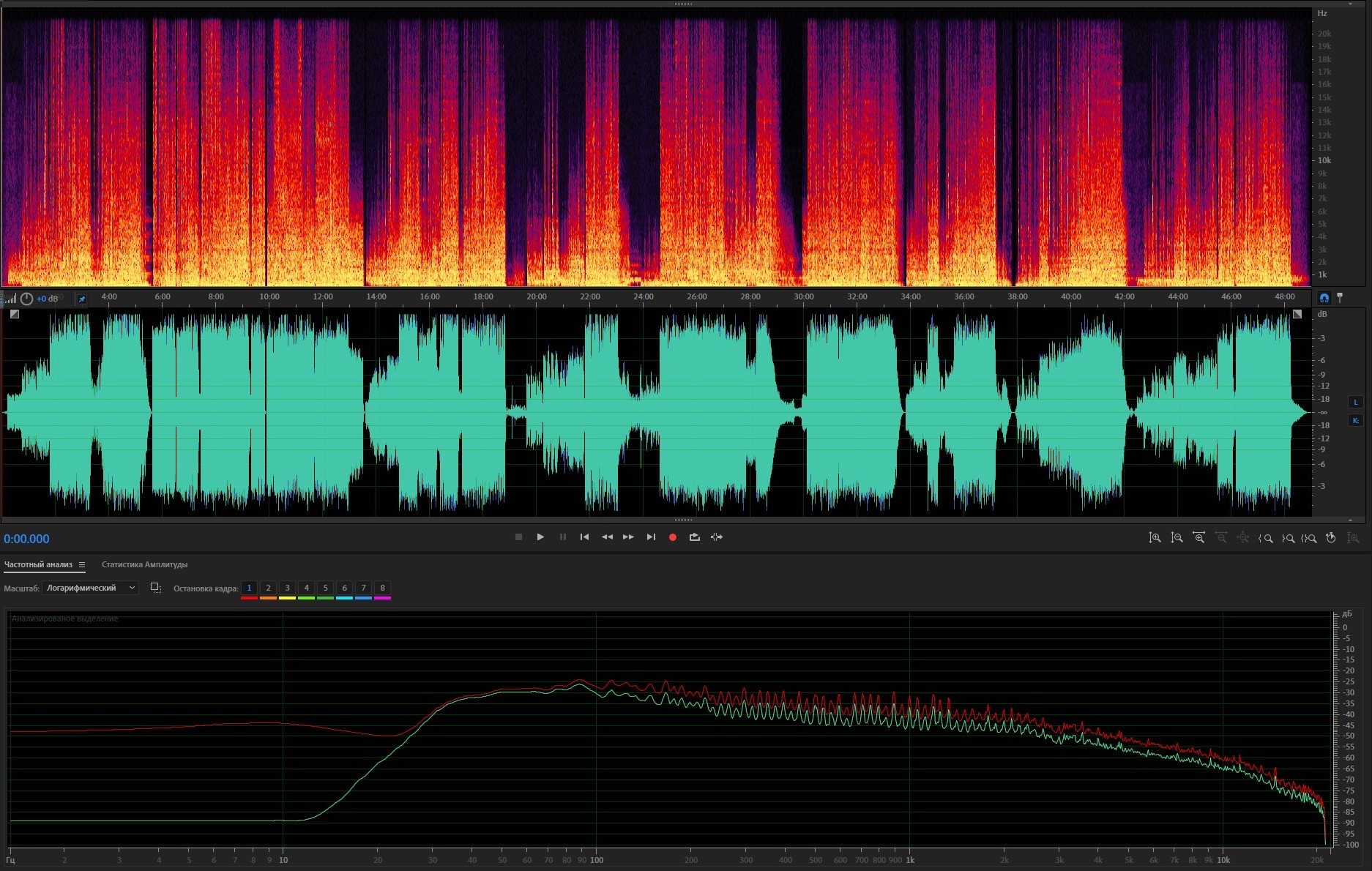Click the skip selection icon
This screenshot has width=1372, height=871.
coord(717,537)
